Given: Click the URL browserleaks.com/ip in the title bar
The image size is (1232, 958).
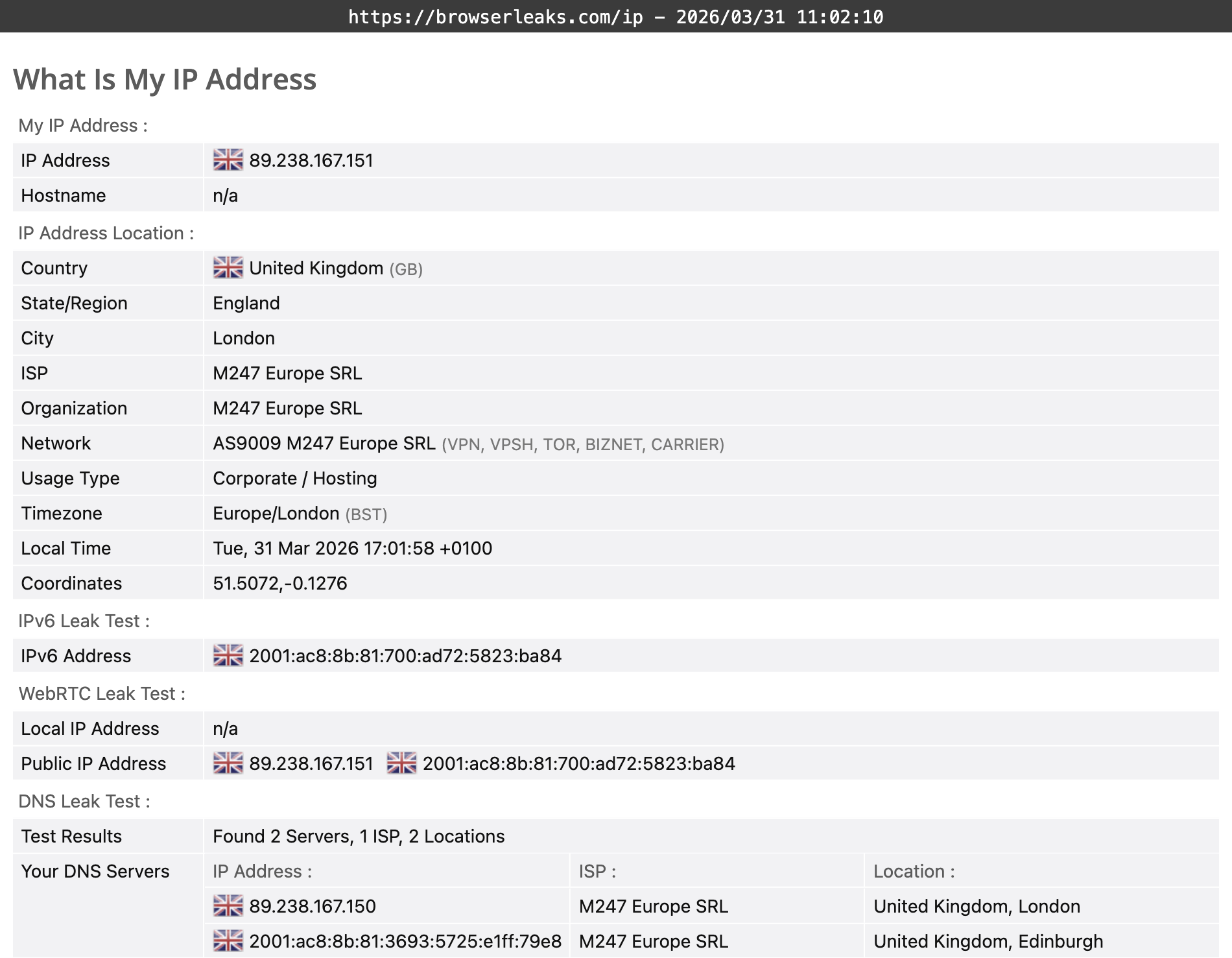Looking at the screenshot, I should 494,17.
